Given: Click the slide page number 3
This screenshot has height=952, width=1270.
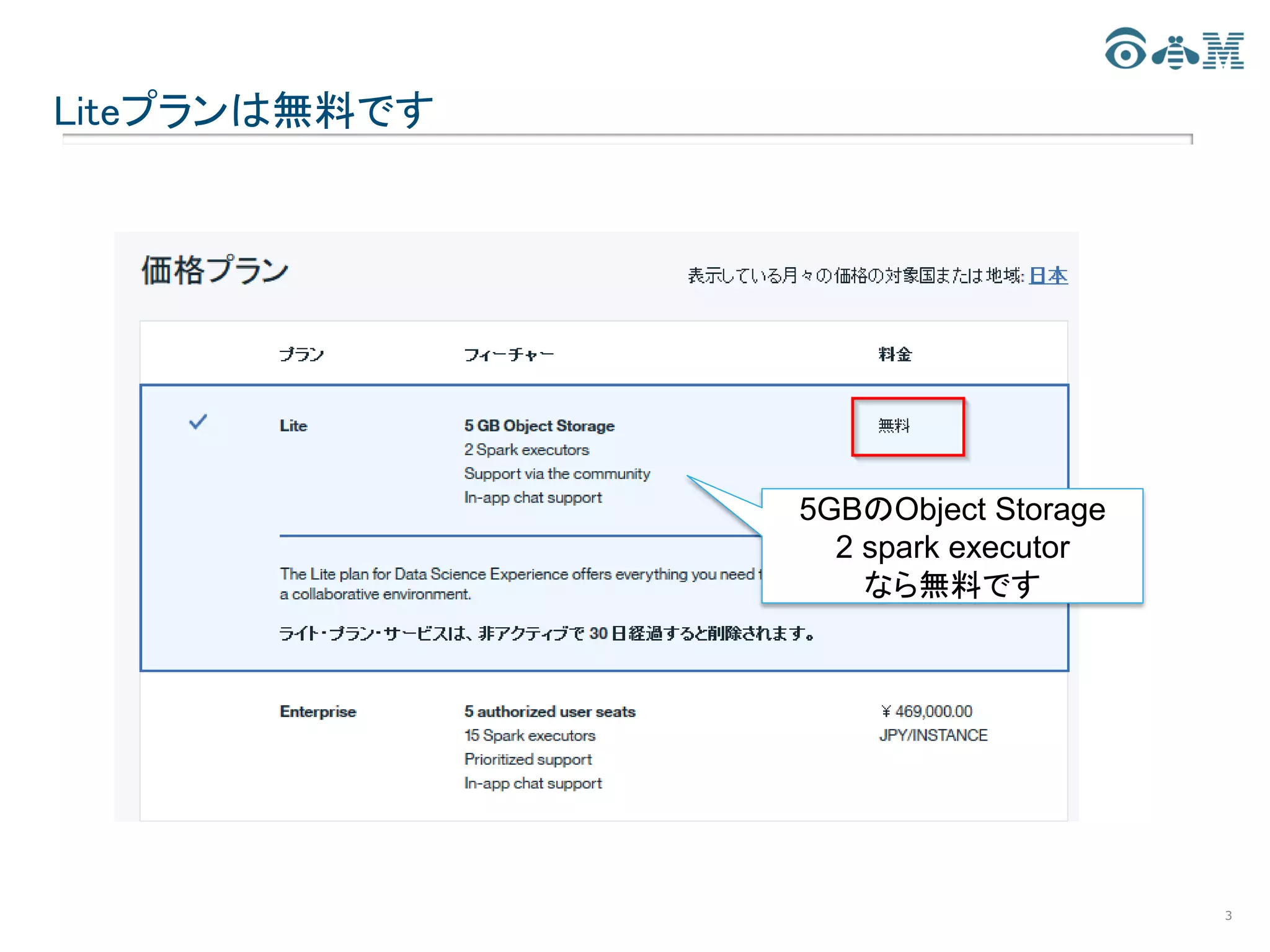Looking at the screenshot, I should [x=1228, y=915].
